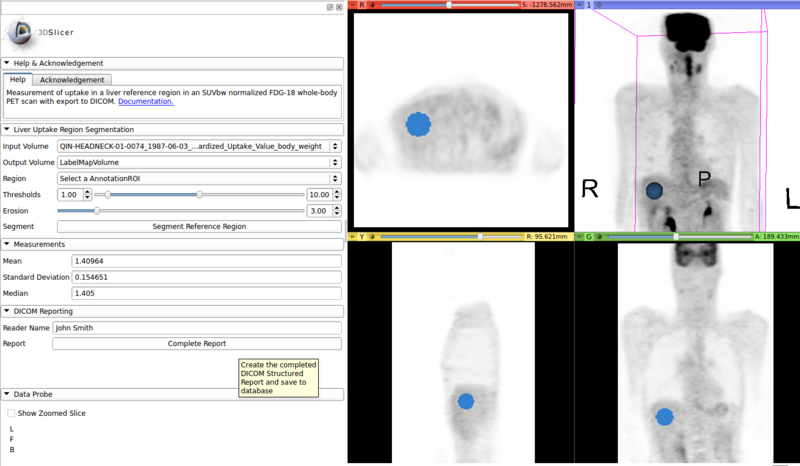Click the Erosion slider handle
800x466 pixels.
pyautogui.click(x=97, y=211)
